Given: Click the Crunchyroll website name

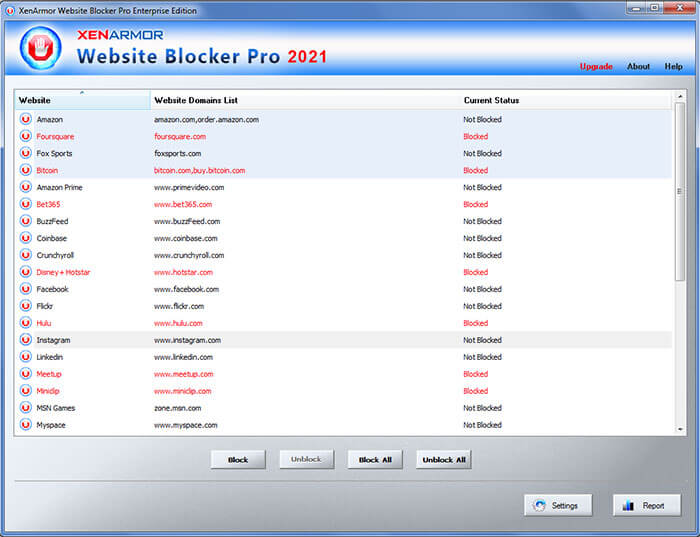Looking at the screenshot, I should (55, 255).
